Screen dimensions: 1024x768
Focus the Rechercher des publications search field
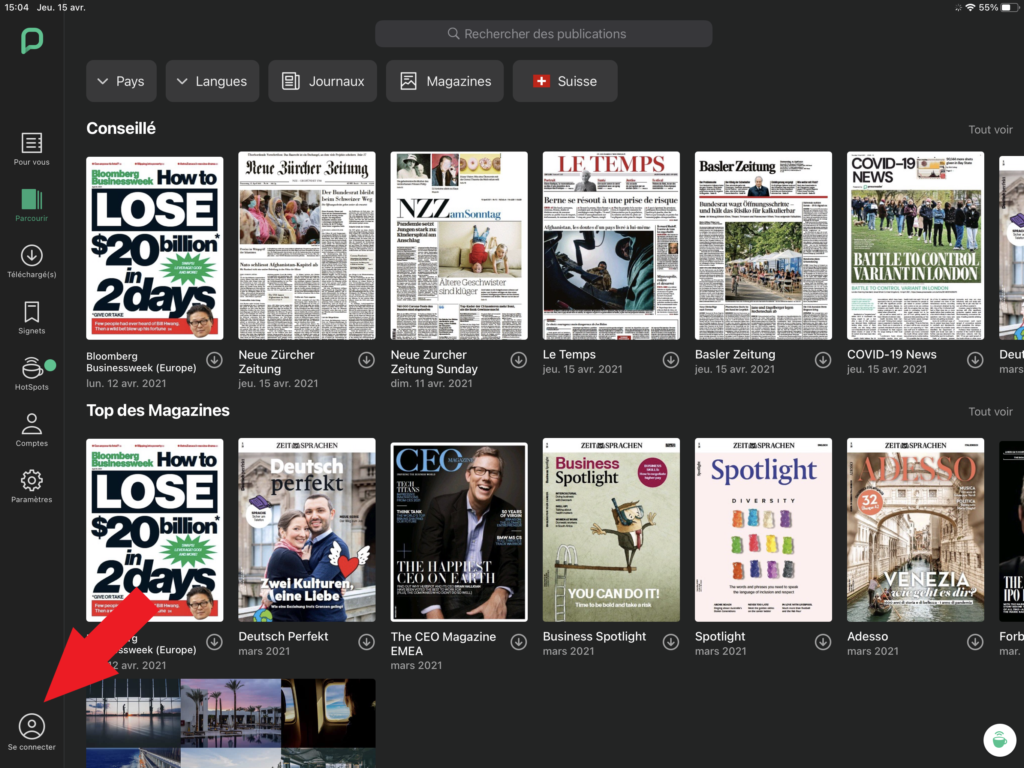pyautogui.click(x=543, y=34)
